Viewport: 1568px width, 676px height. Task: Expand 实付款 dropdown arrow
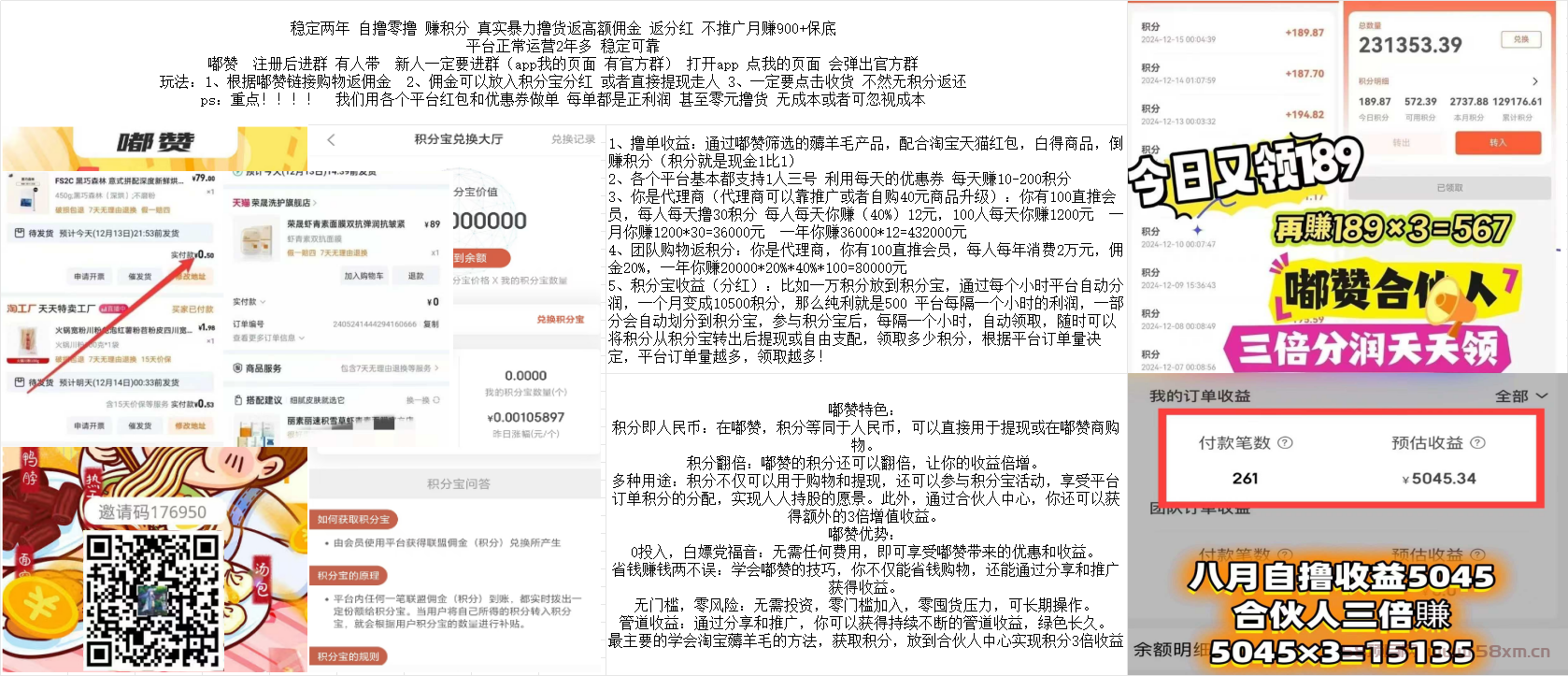pos(263,302)
